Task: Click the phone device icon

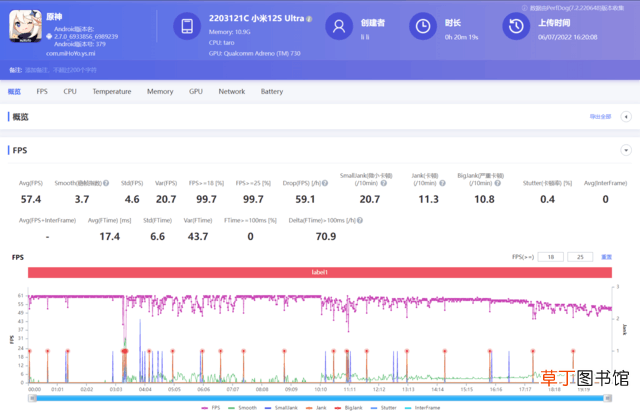Action: coord(187,26)
